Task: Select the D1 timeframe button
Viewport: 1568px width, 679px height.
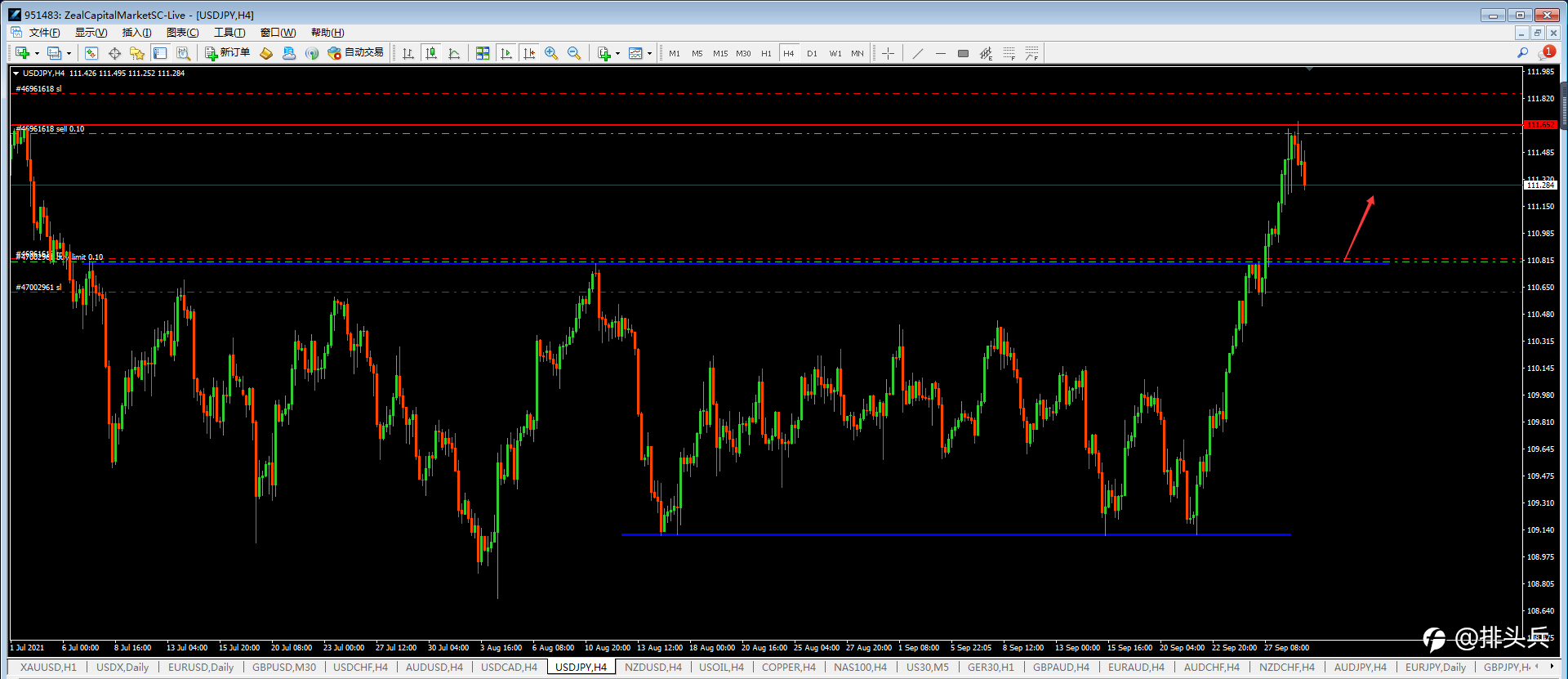Action: pos(812,53)
